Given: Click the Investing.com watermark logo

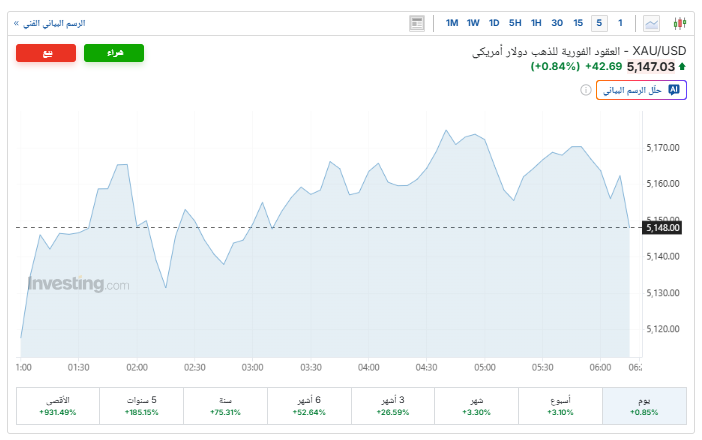Looking at the screenshot, I should click(78, 285).
